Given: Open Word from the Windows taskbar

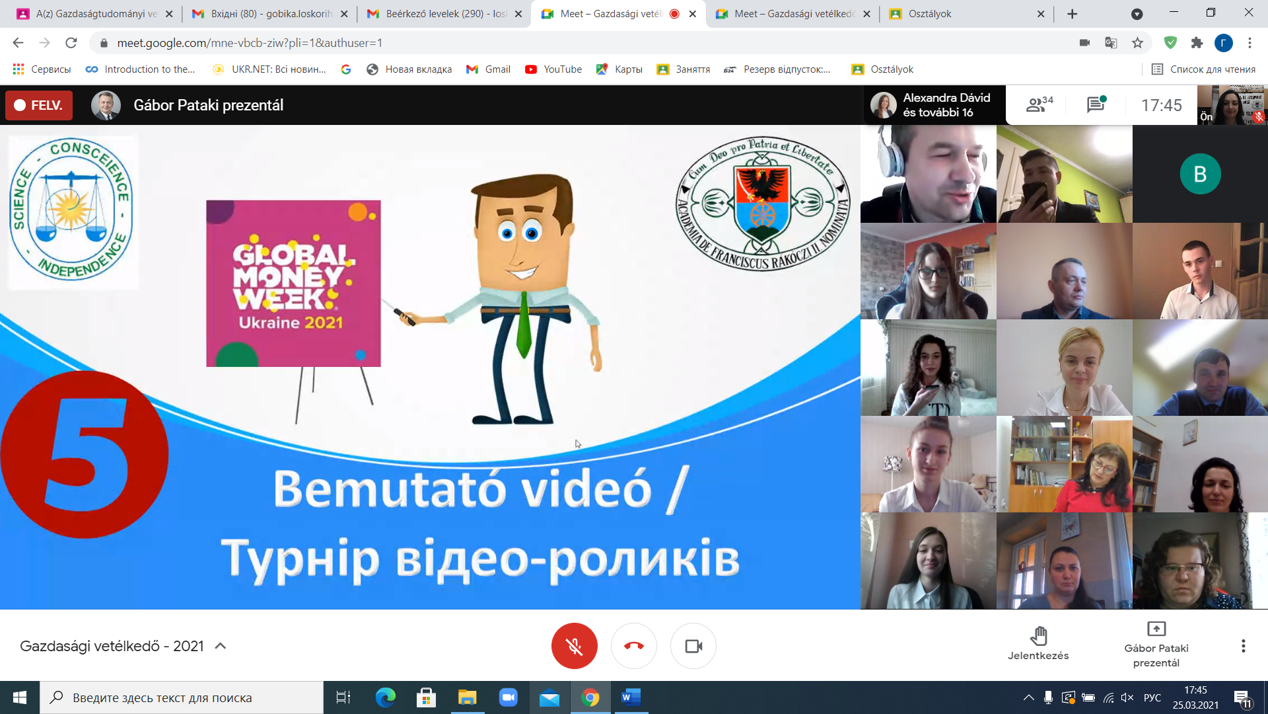Looking at the screenshot, I should 631,697.
